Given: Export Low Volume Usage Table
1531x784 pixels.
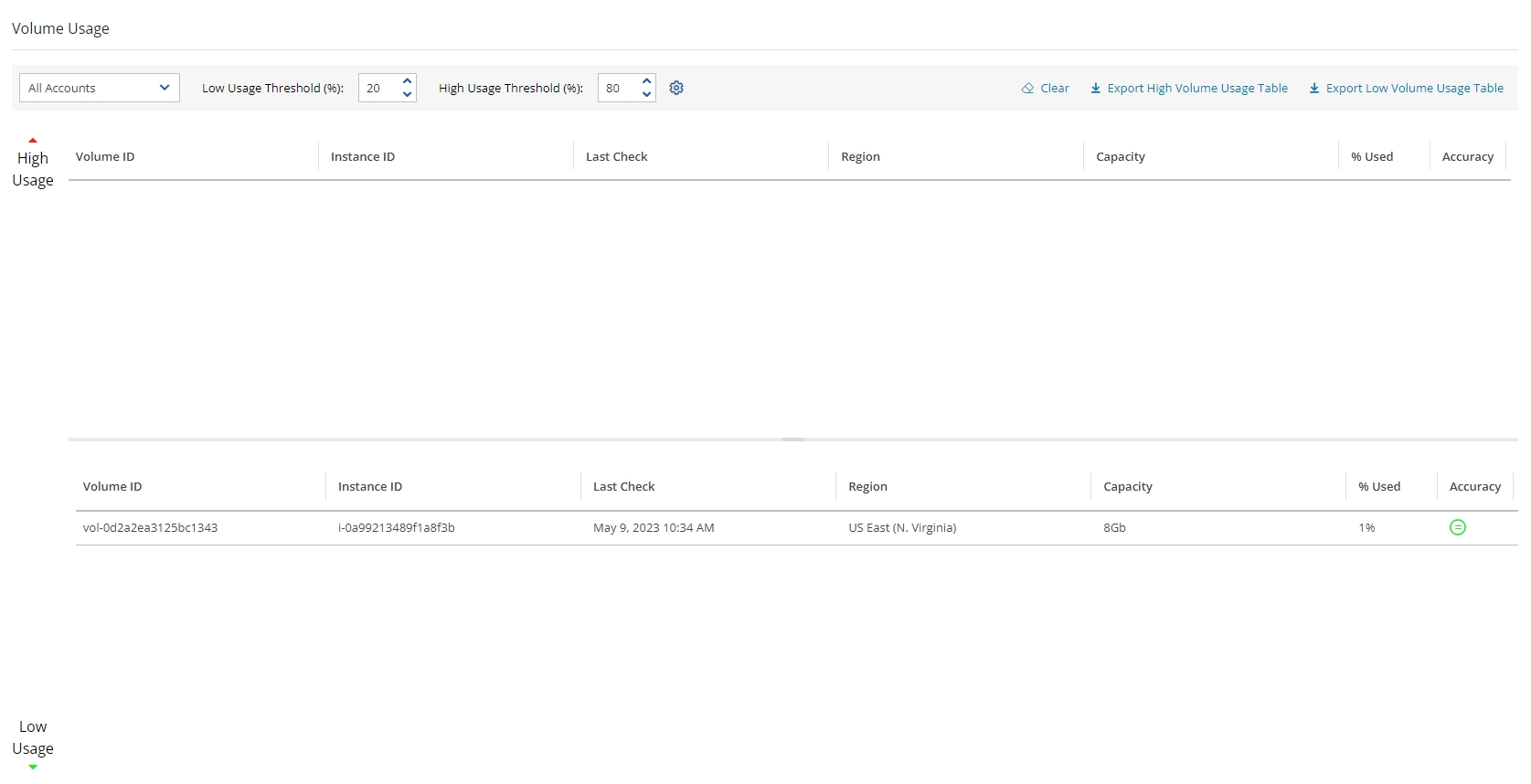Looking at the screenshot, I should pos(1406,89).
